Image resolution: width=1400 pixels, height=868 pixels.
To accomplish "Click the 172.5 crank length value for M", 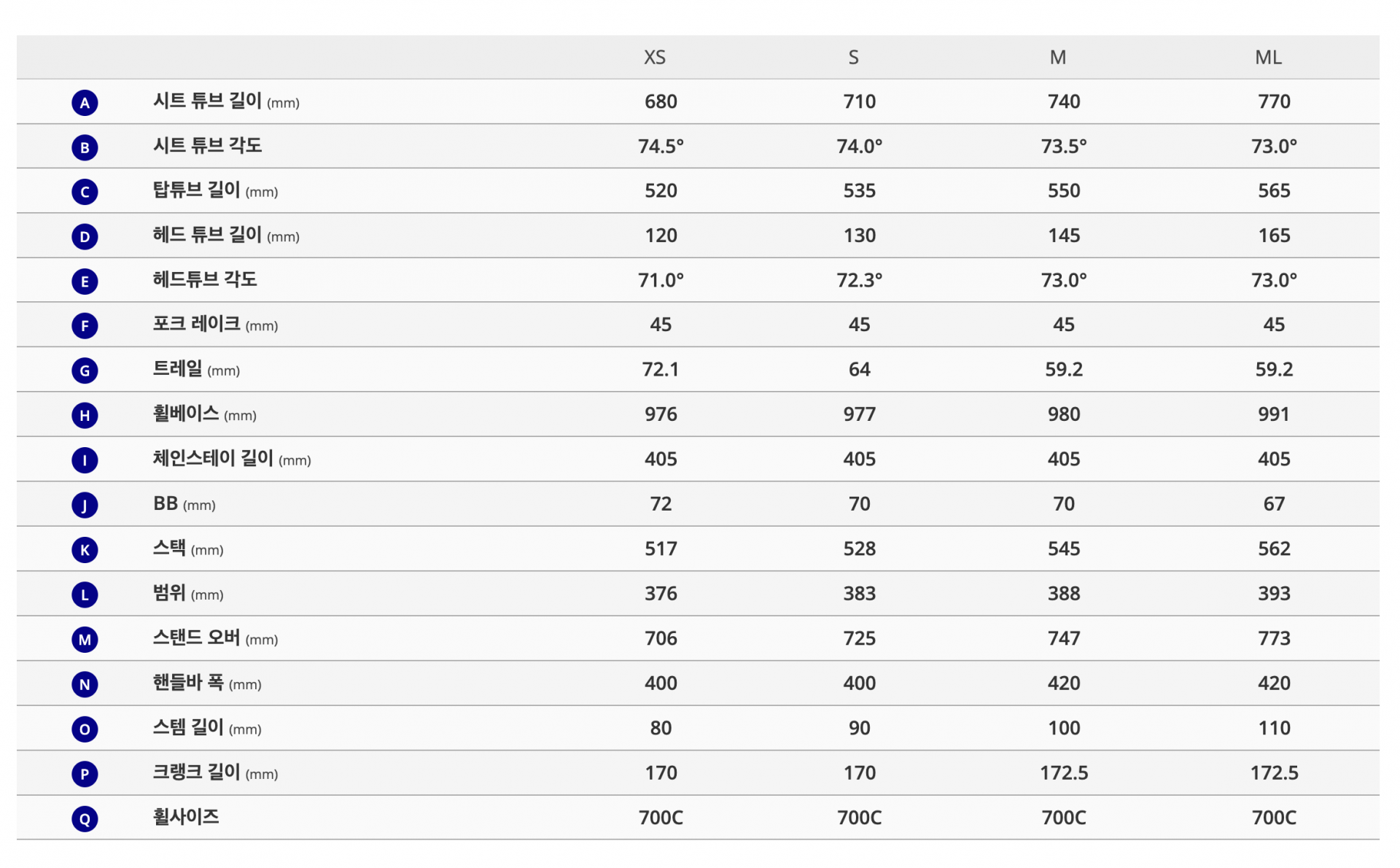I will [x=1063, y=773].
